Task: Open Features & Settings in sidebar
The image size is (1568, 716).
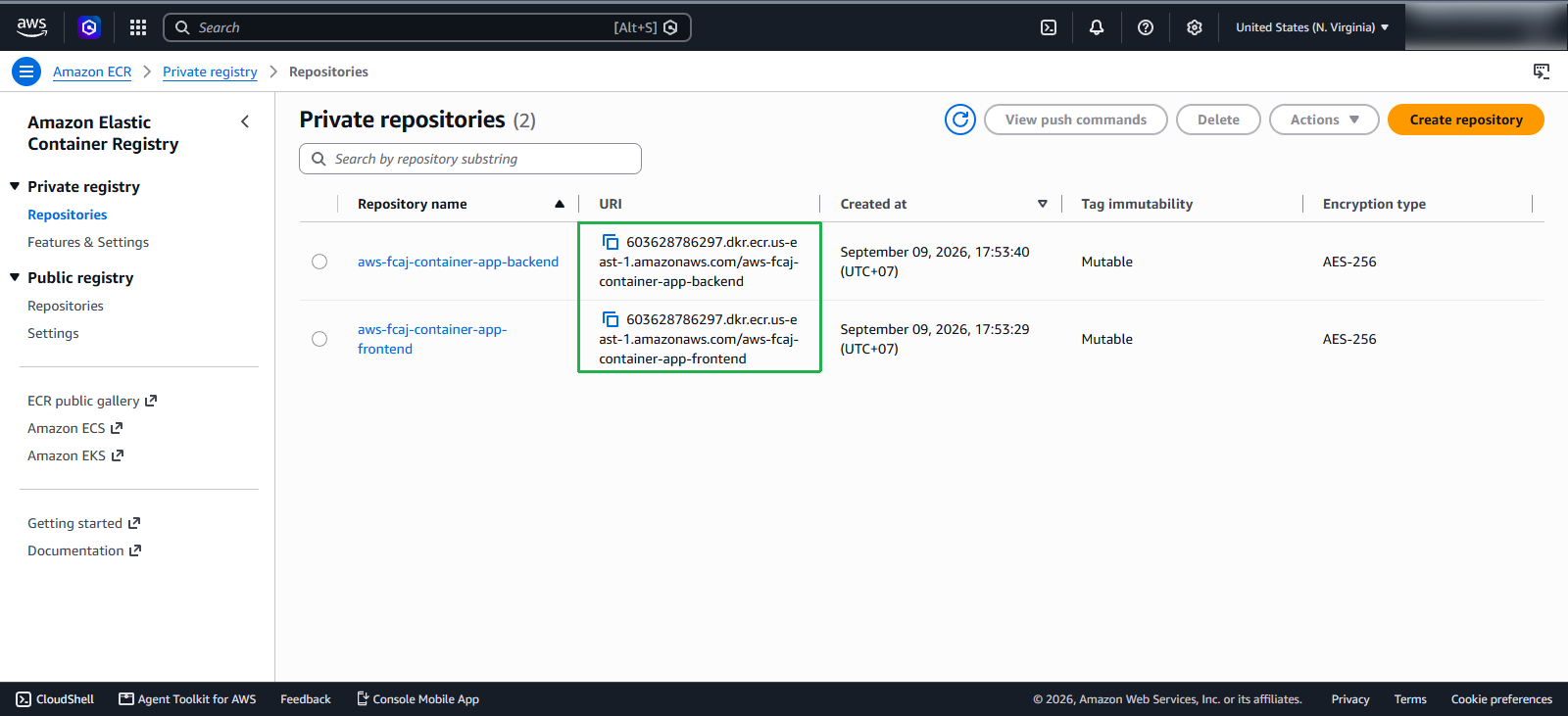Action: (88, 242)
